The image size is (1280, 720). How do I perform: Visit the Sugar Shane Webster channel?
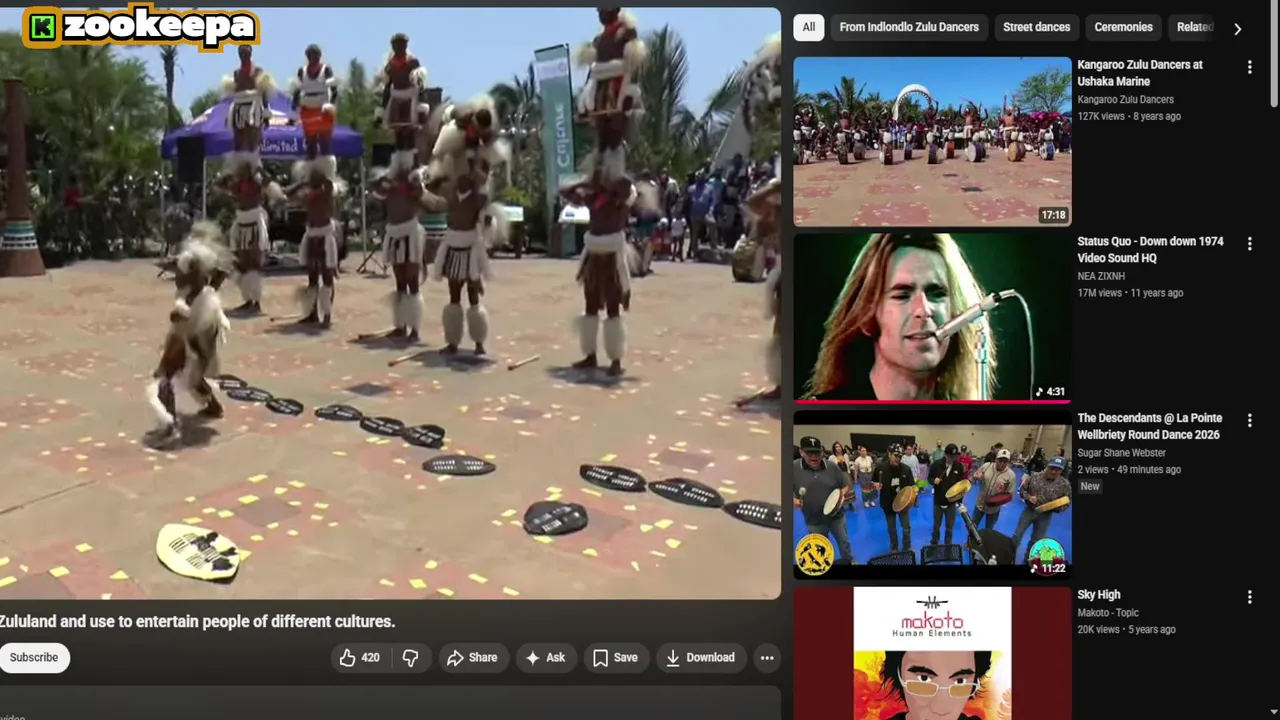[1121, 453]
